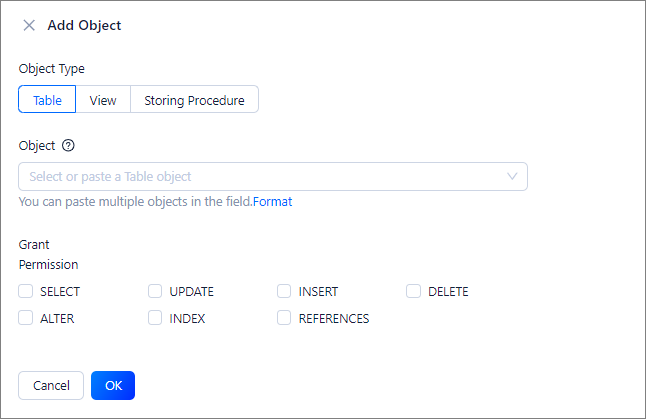Viewport: 646px width, 419px height.
Task: Close the Add Object dialog with X icon
Action: [29, 25]
